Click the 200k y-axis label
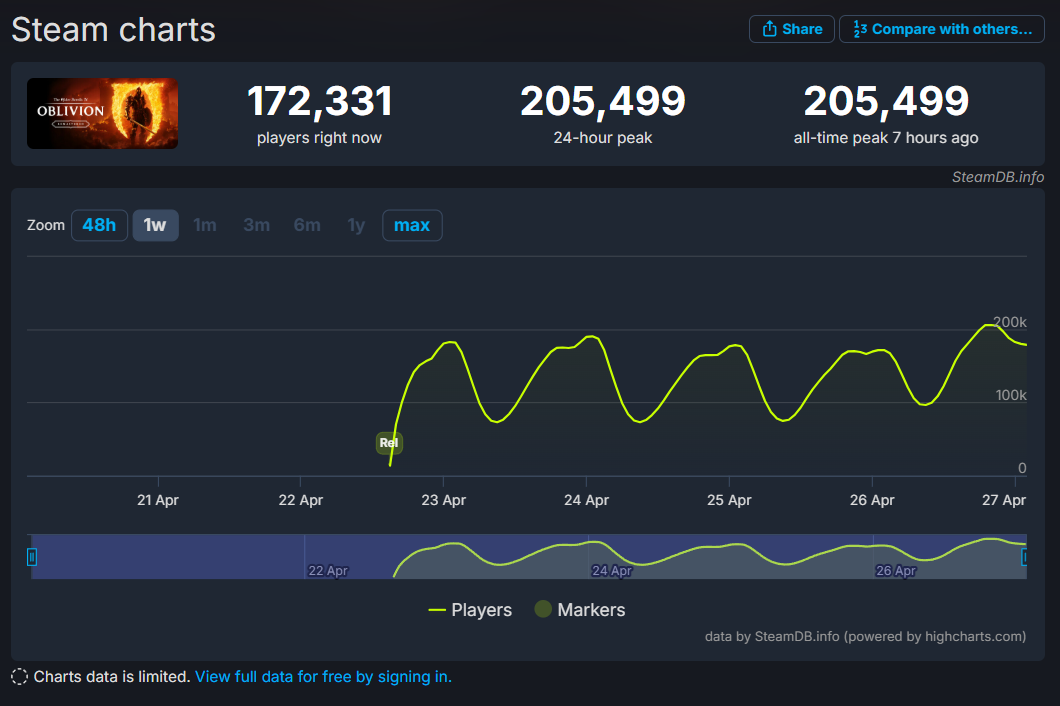Viewport: 1060px width, 706px height. pos(1009,322)
